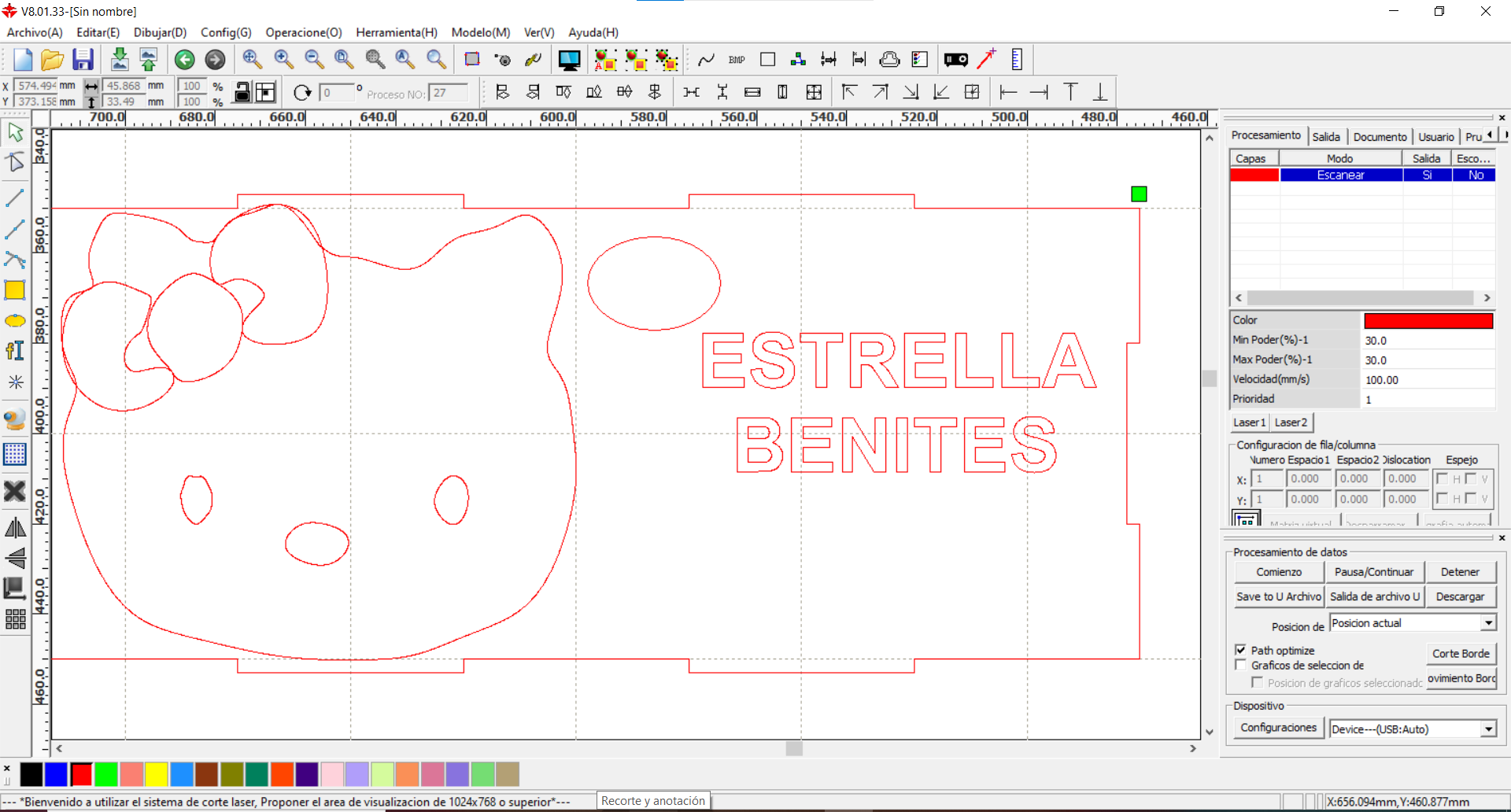Screen dimensions: 1511x812
Task: Enable Graficos de seleccion de checkbox
Action: 1241,665
